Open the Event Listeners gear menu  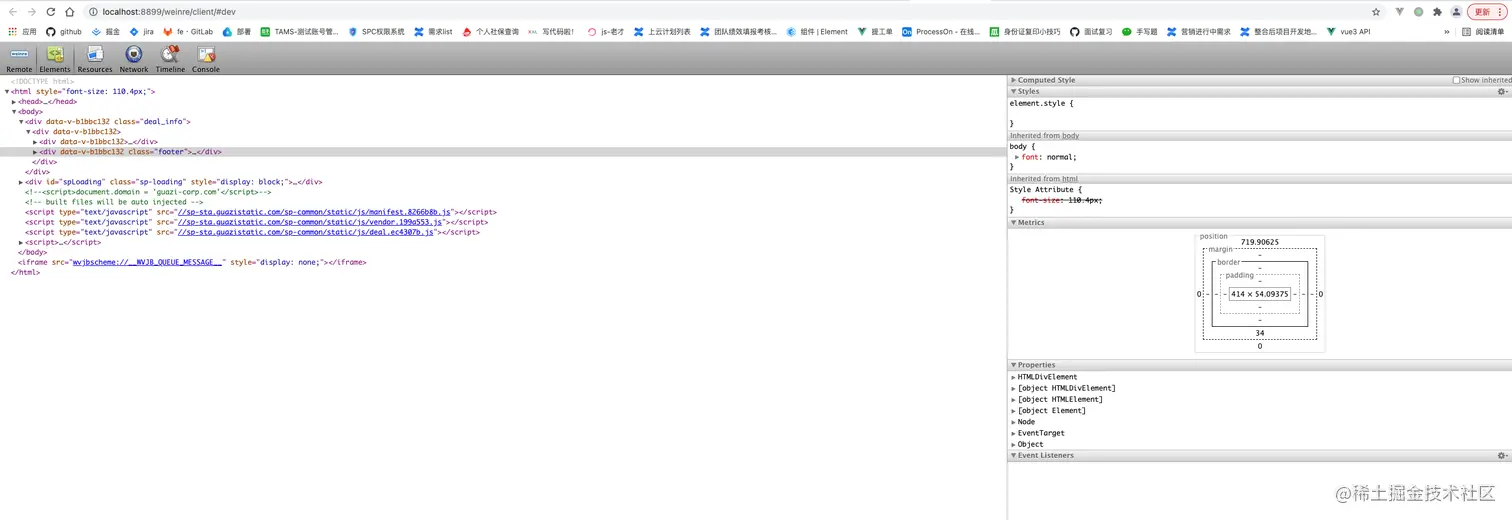pyautogui.click(x=1501, y=455)
